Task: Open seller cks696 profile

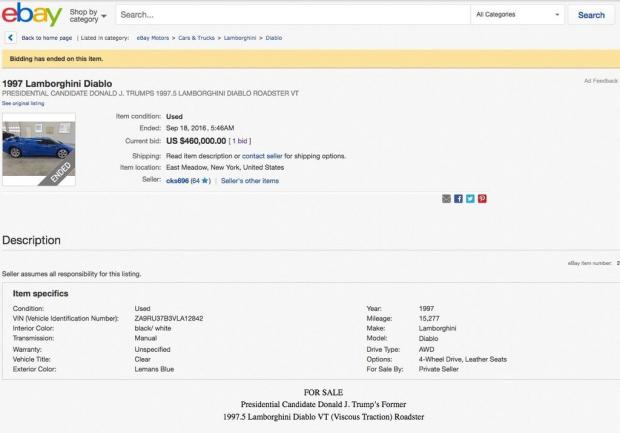Action: [177, 180]
